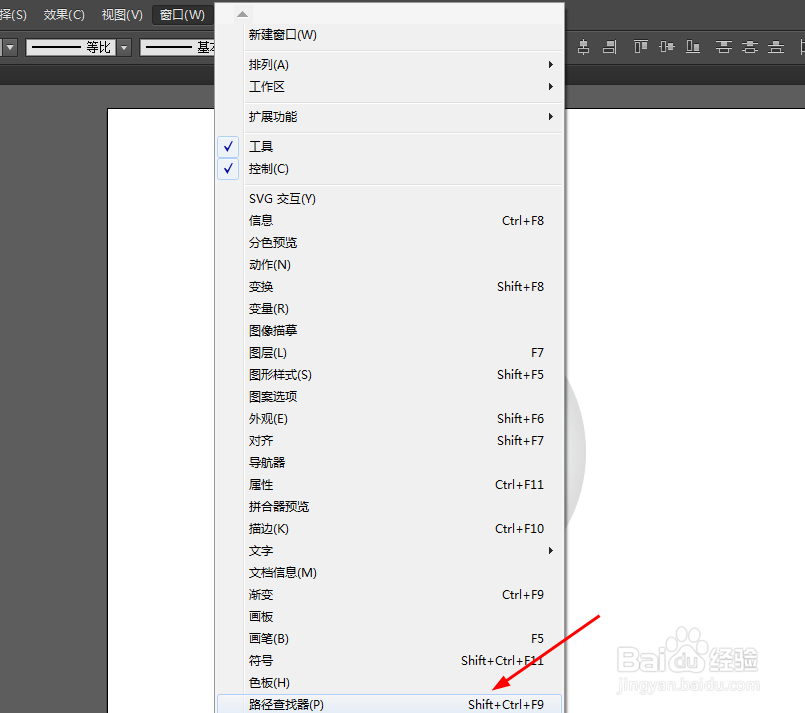This screenshot has width=805, height=713.
Task: Open the 等比 stroke profile dropdown
Action: coord(124,48)
